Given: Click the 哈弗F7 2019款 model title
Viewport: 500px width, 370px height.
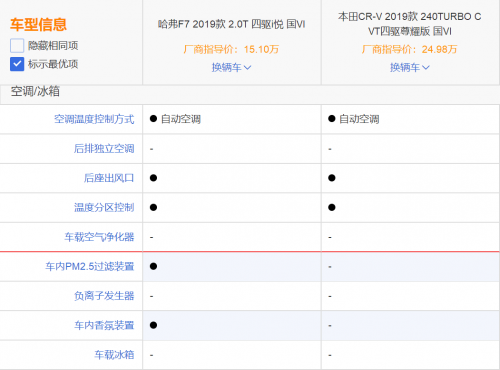Looking at the screenshot, I should (x=232, y=24).
